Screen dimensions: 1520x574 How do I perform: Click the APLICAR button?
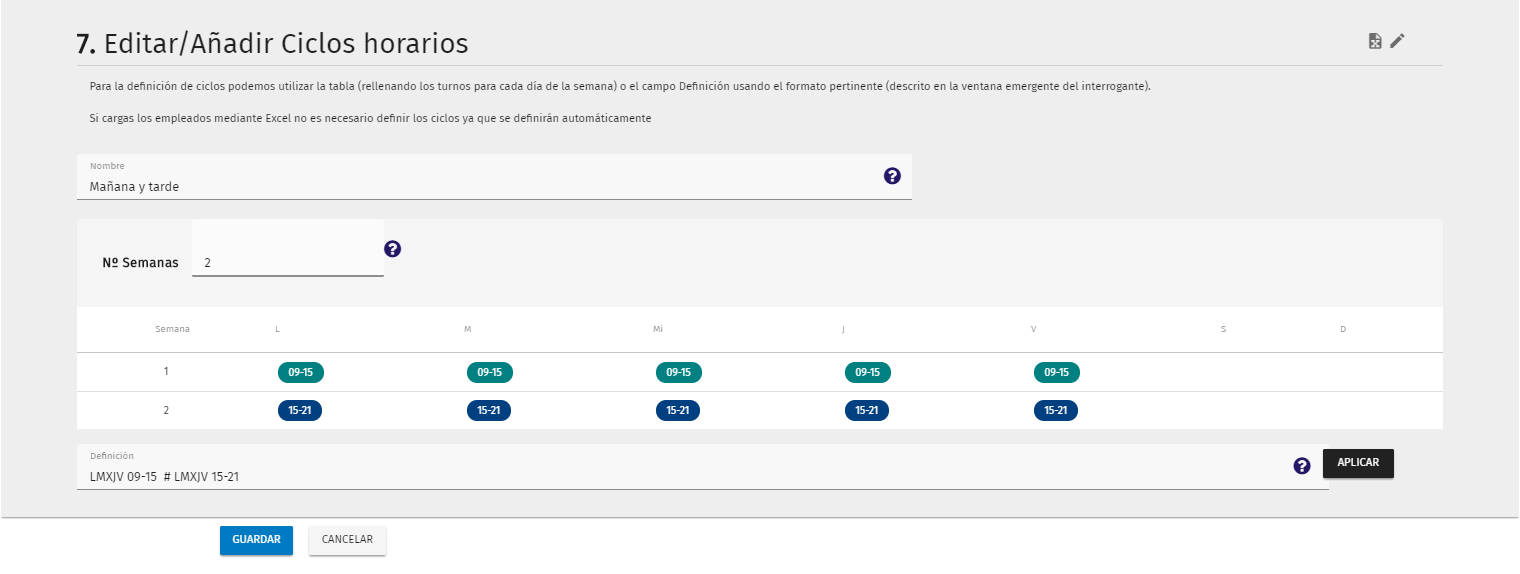1358,463
